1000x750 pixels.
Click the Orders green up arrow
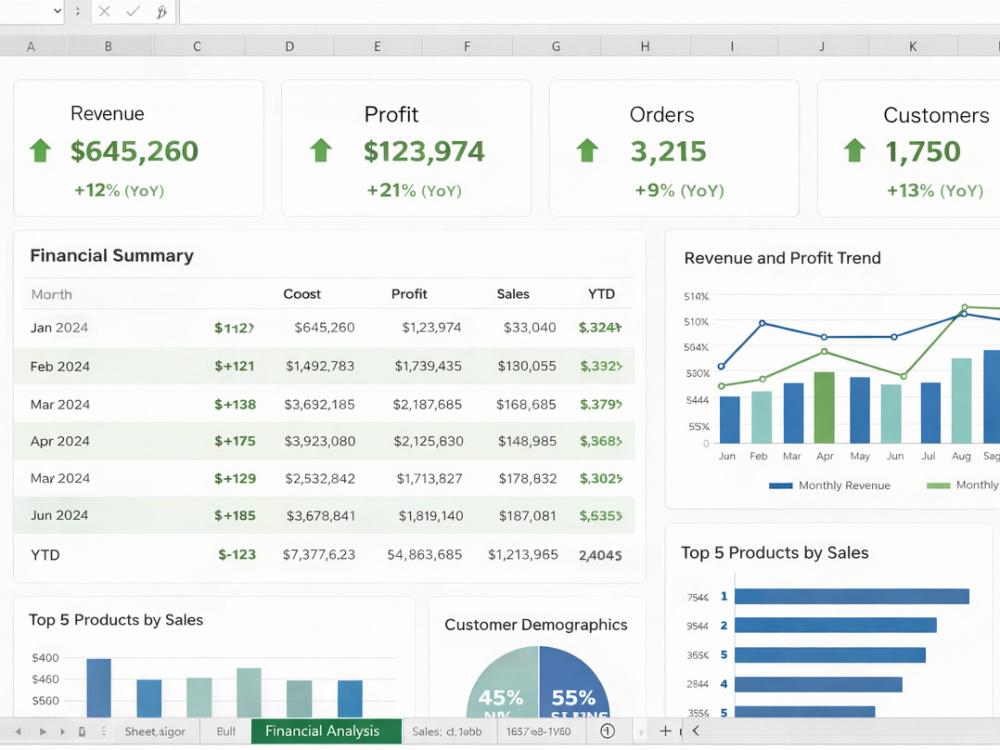click(587, 151)
